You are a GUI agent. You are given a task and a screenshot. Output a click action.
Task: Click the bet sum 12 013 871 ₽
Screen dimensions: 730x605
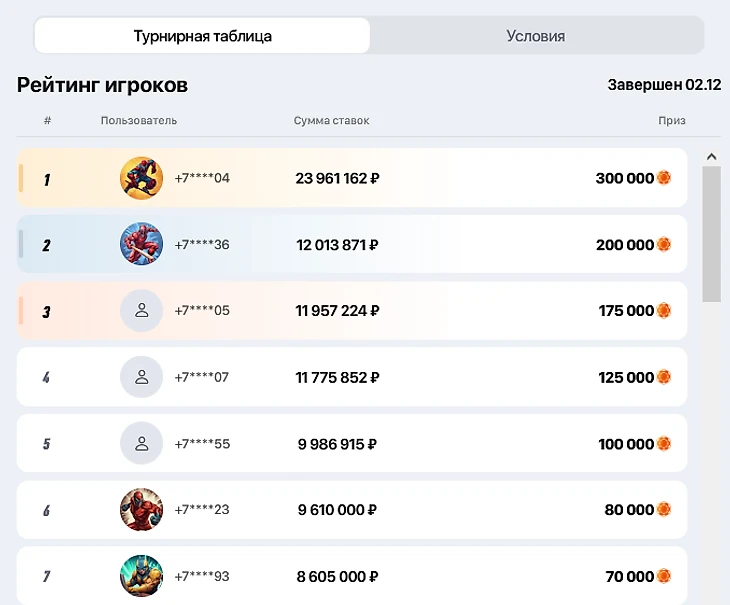coord(338,245)
